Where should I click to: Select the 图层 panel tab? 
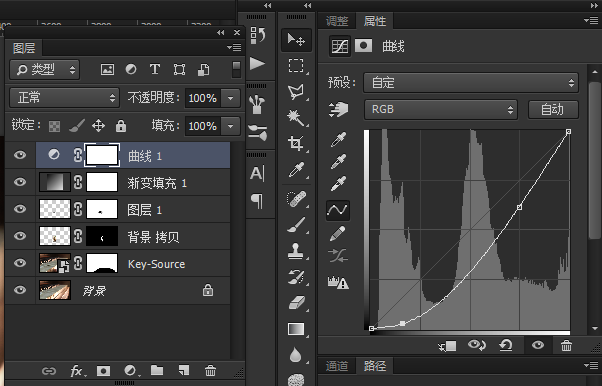coord(24,48)
